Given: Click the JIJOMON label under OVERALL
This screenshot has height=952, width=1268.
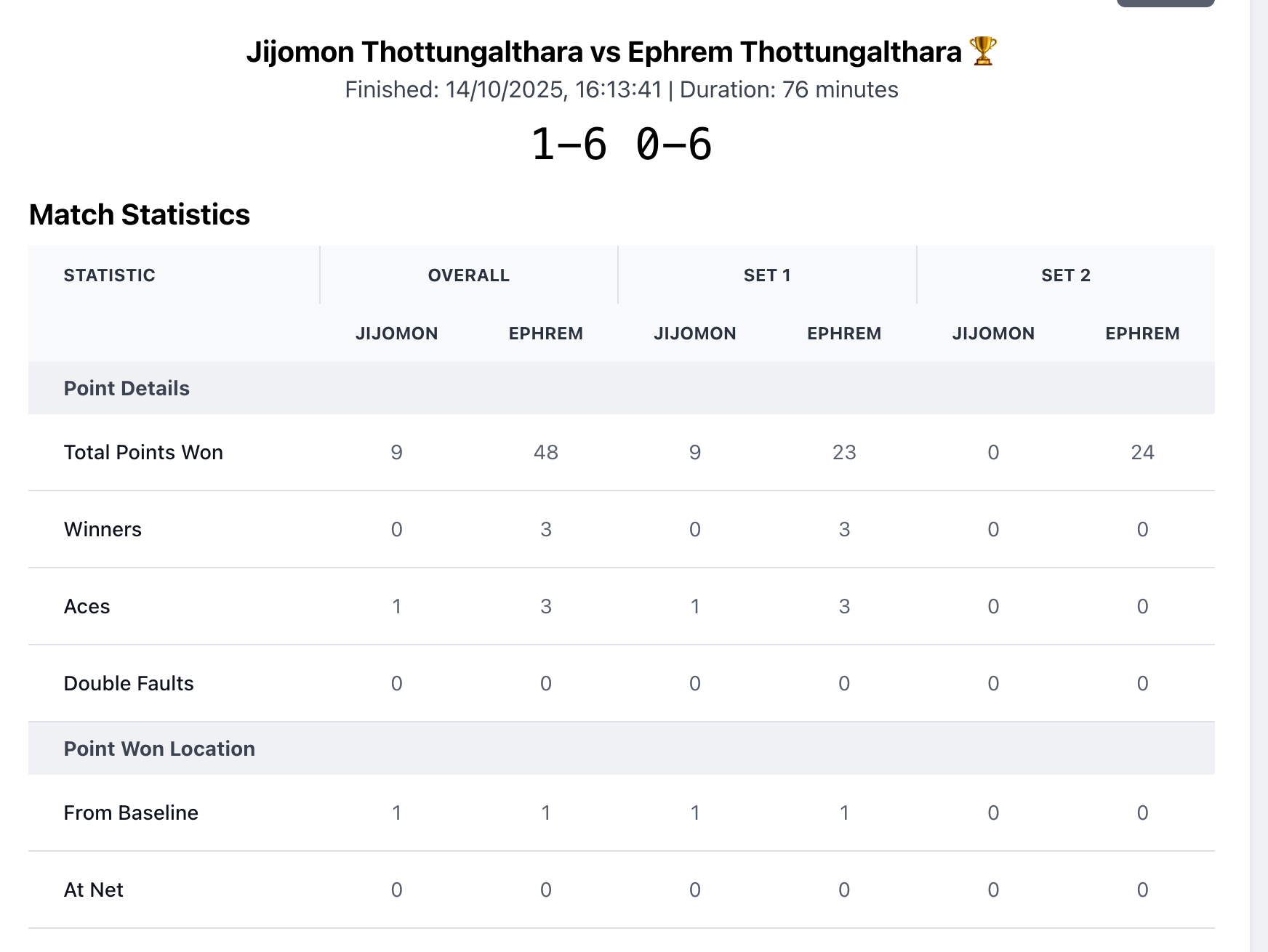Looking at the screenshot, I should point(397,333).
